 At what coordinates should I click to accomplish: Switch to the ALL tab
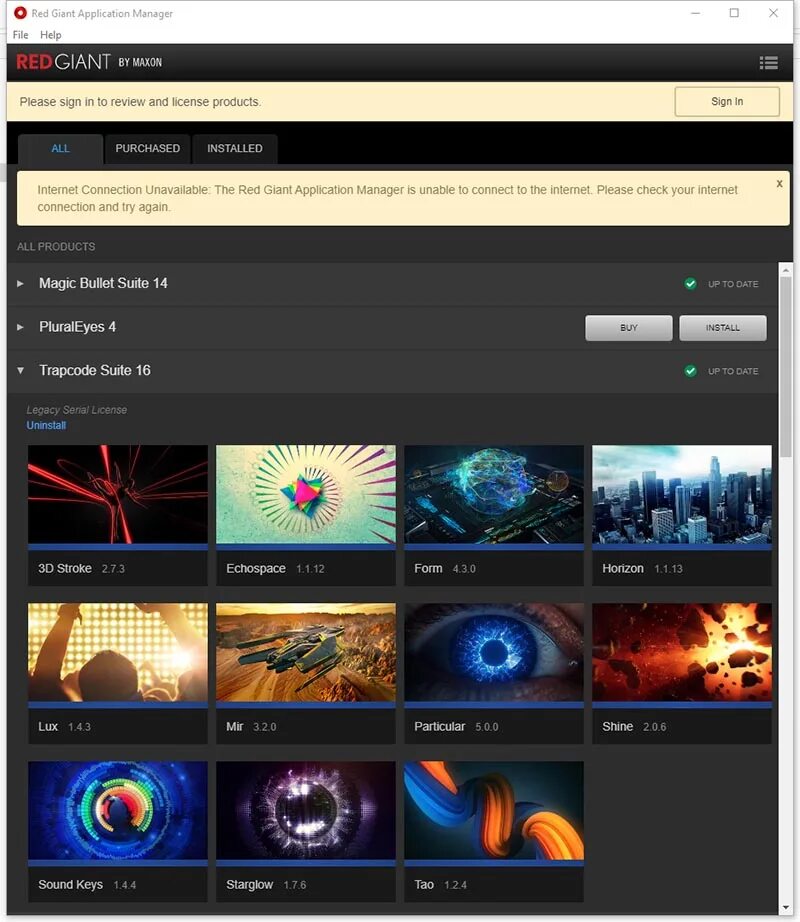61,149
